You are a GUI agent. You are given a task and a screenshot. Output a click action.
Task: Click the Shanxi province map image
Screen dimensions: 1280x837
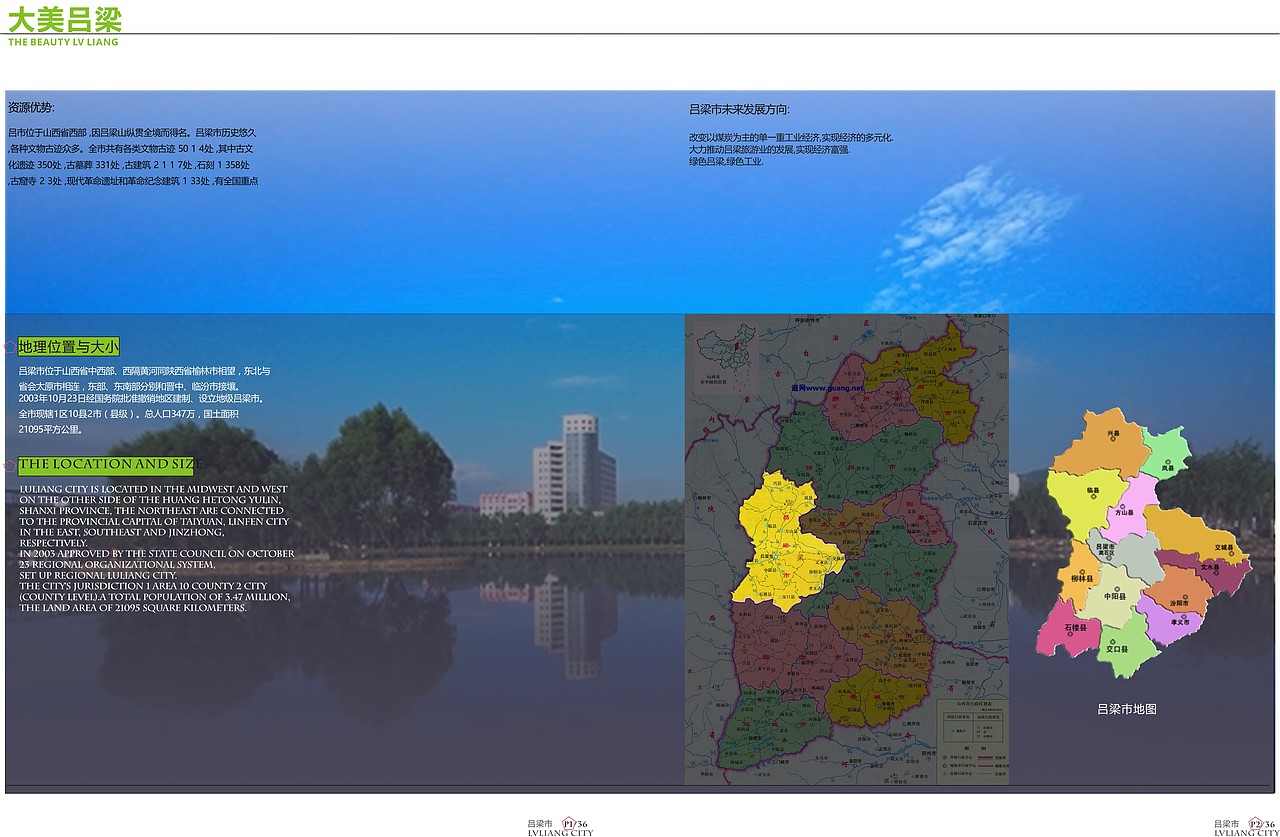pos(846,549)
